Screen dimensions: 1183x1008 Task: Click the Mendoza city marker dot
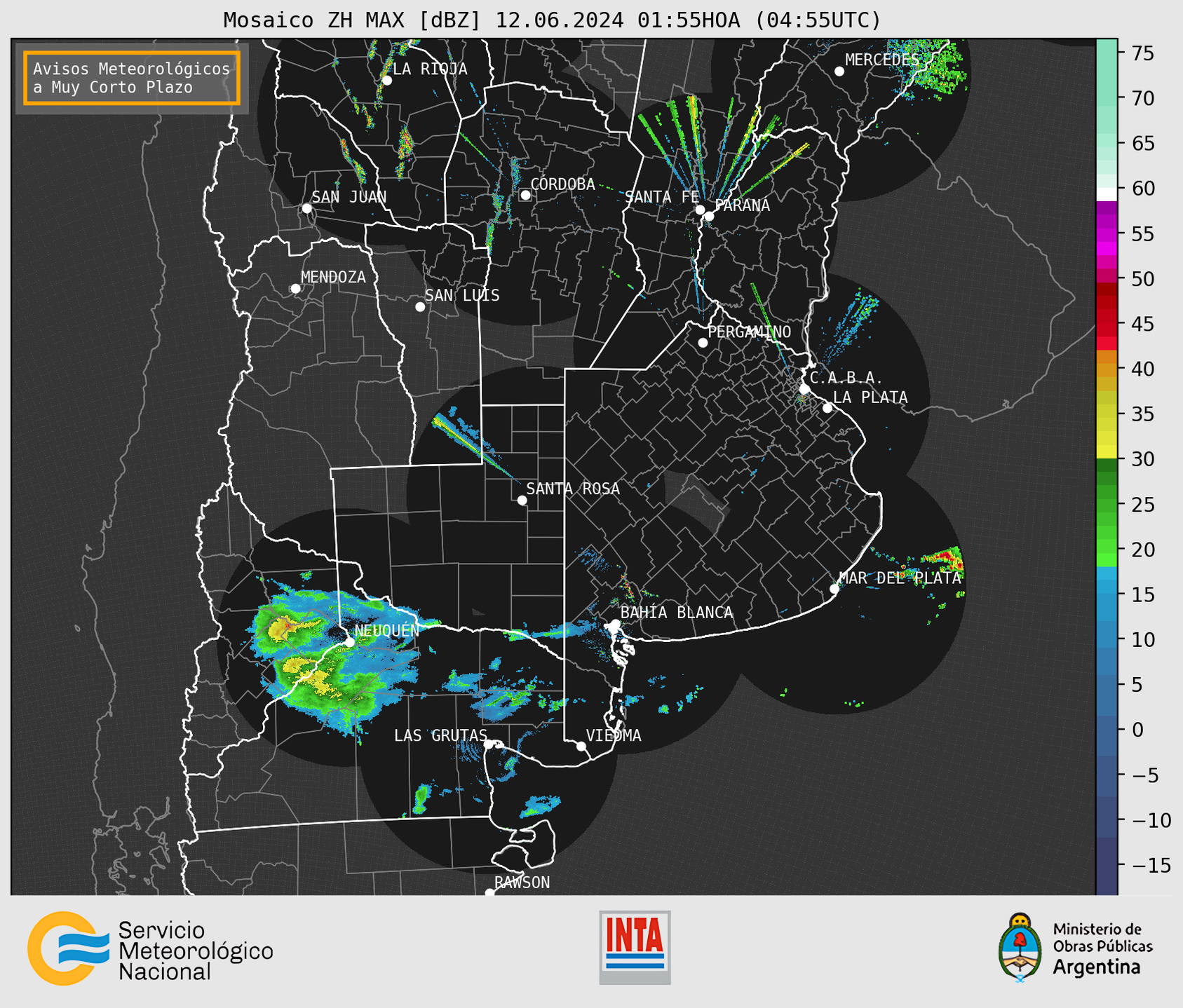coord(295,289)
